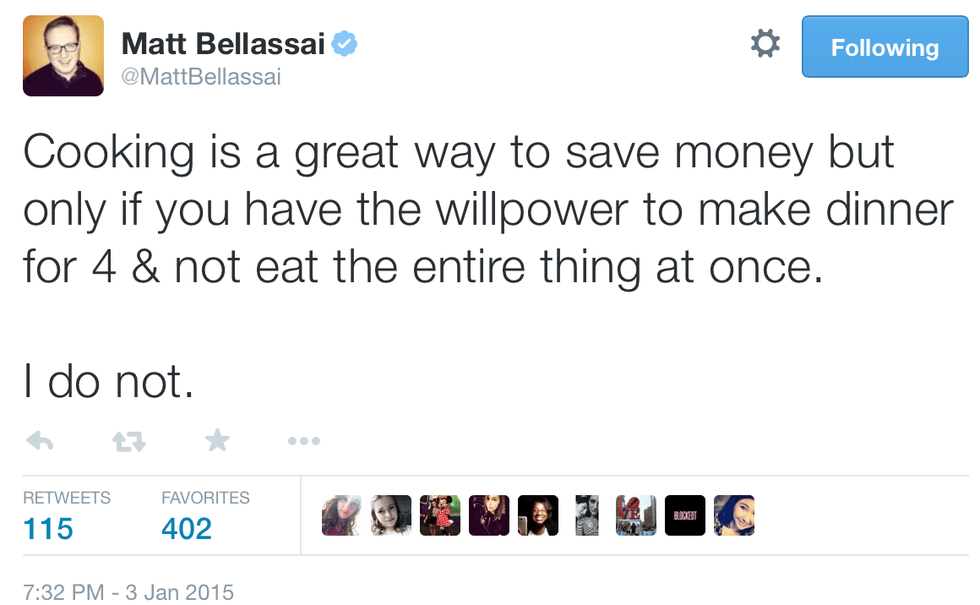Open the @MattBellassai handle link

click(201, 77)
